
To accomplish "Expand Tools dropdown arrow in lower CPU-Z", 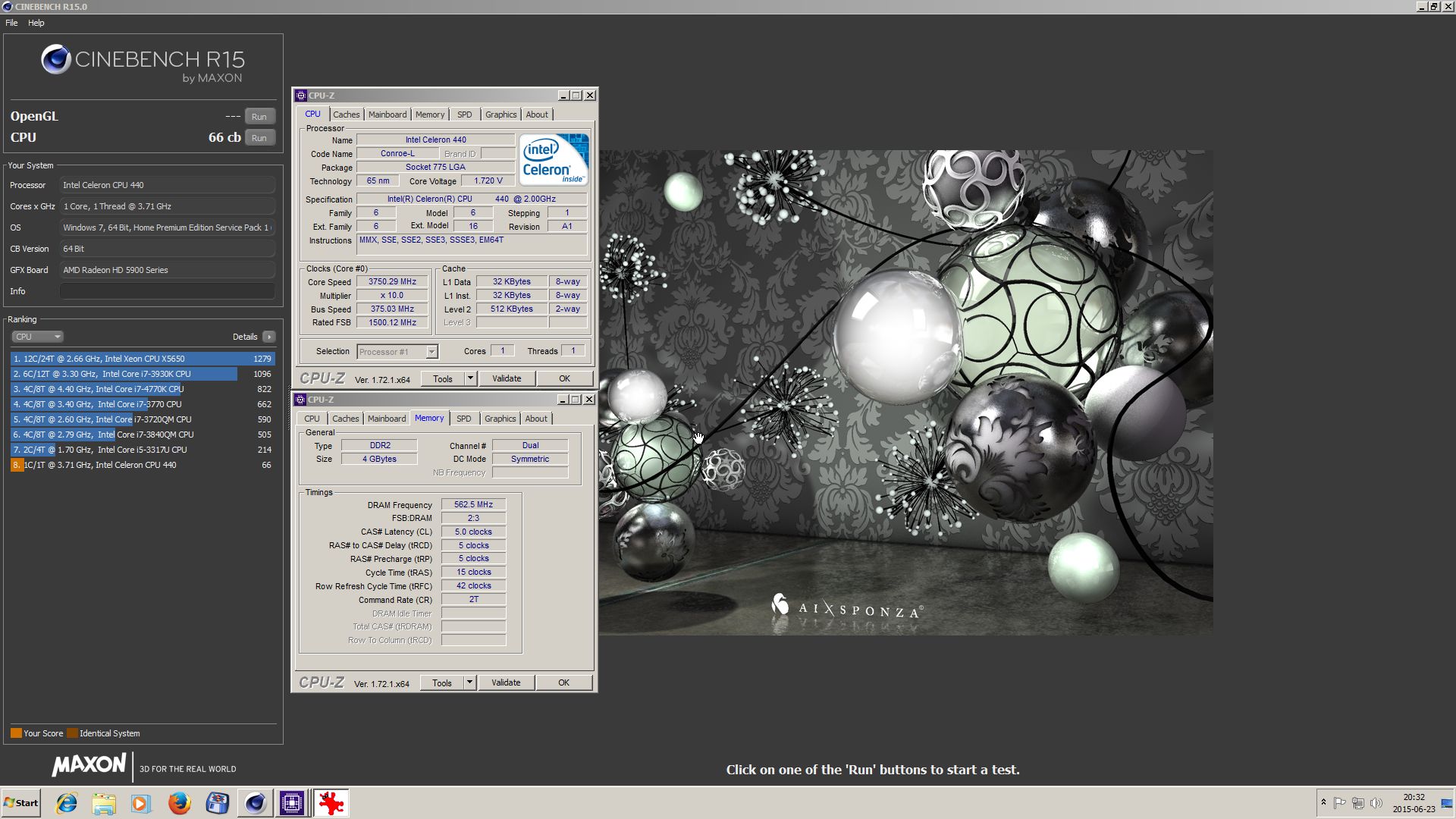I will [469, 682].
